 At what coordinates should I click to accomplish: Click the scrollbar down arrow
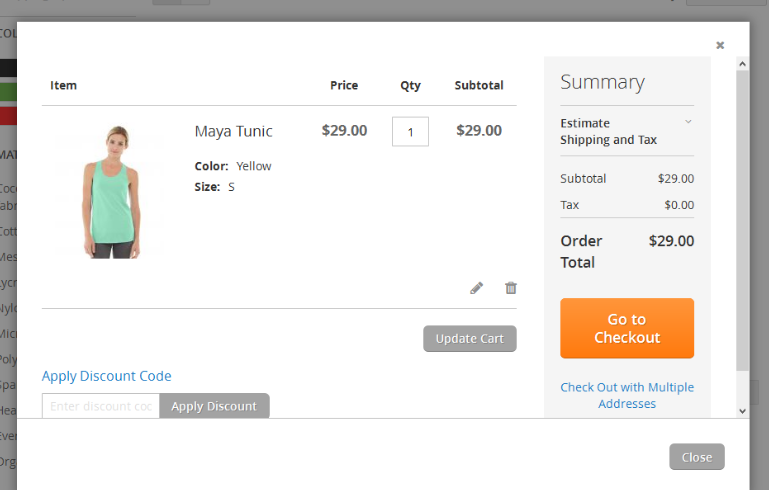tap(742, 411)
